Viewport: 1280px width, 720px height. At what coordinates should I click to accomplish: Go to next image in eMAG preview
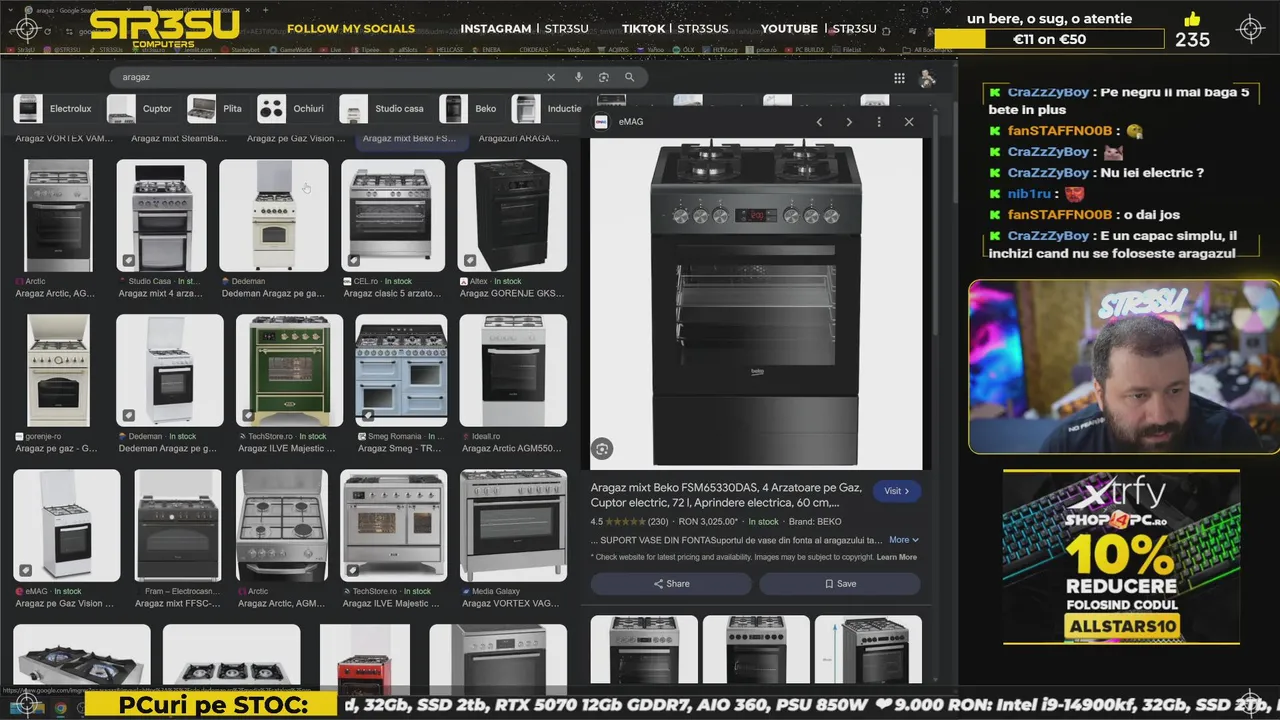[x=849, y=122]
